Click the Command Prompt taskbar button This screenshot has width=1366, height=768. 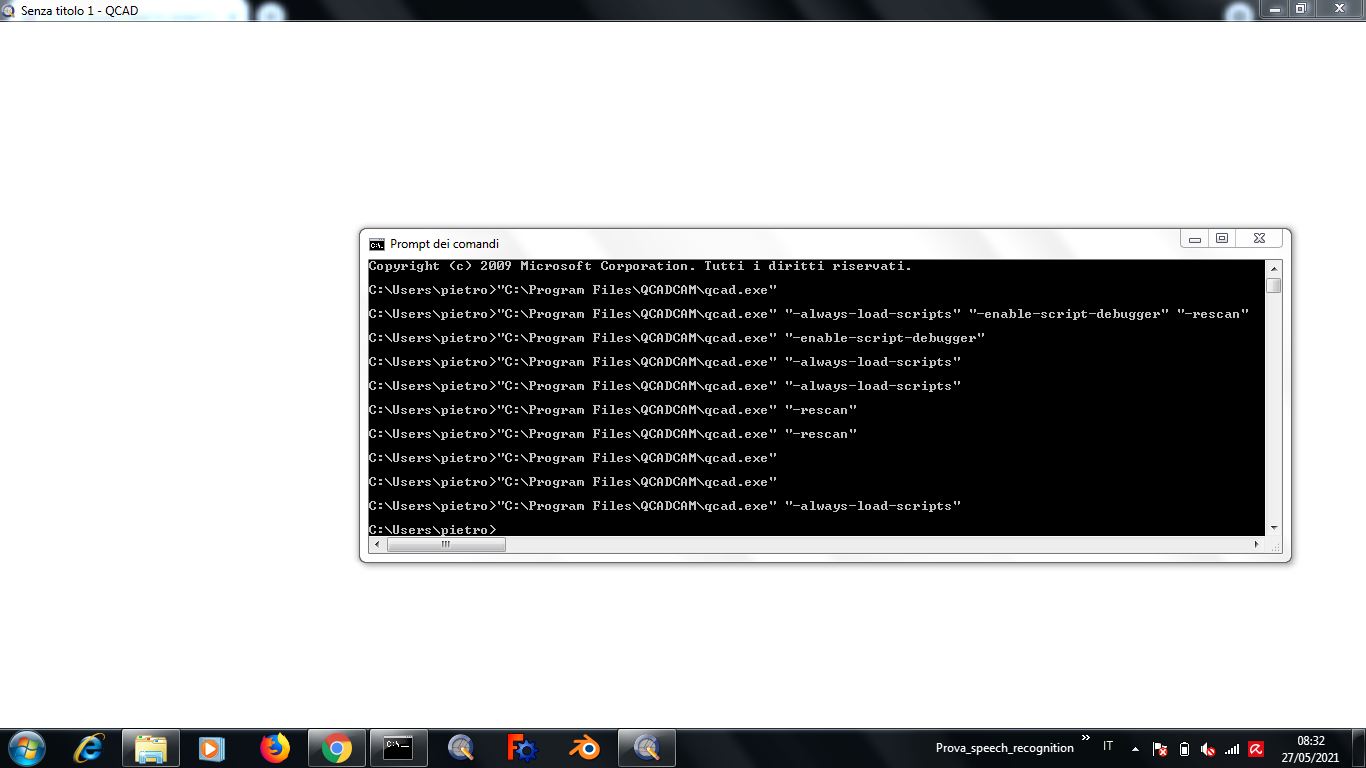tap(398, 748)
